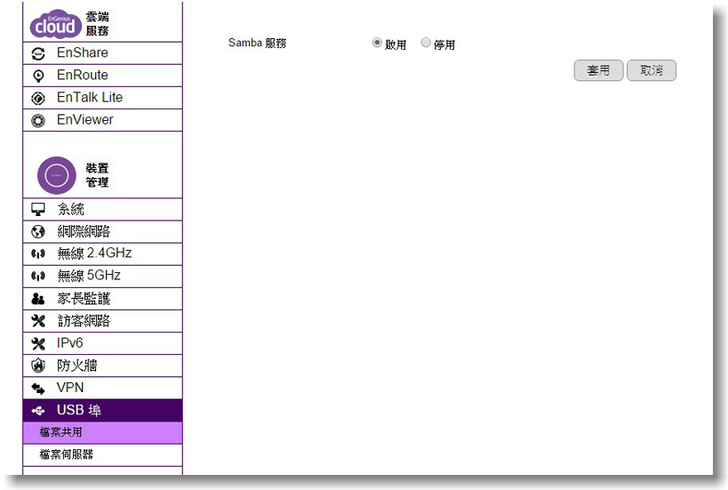The height and width of the screenshot is (490, 728).
Task: Enable Samba service with 啟用 radio
Action: tap(377, 43)
